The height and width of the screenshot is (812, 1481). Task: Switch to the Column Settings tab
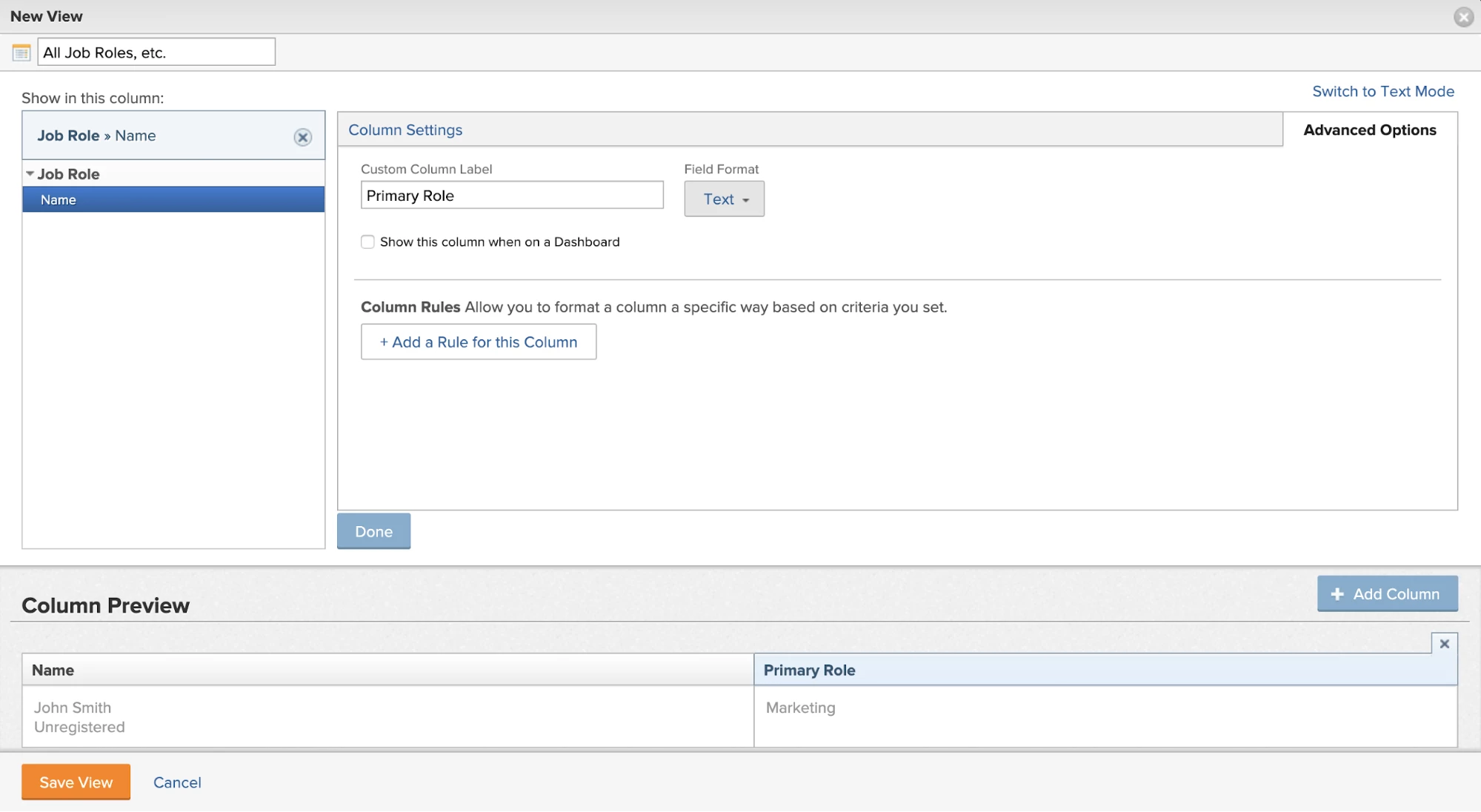[405, 130]
